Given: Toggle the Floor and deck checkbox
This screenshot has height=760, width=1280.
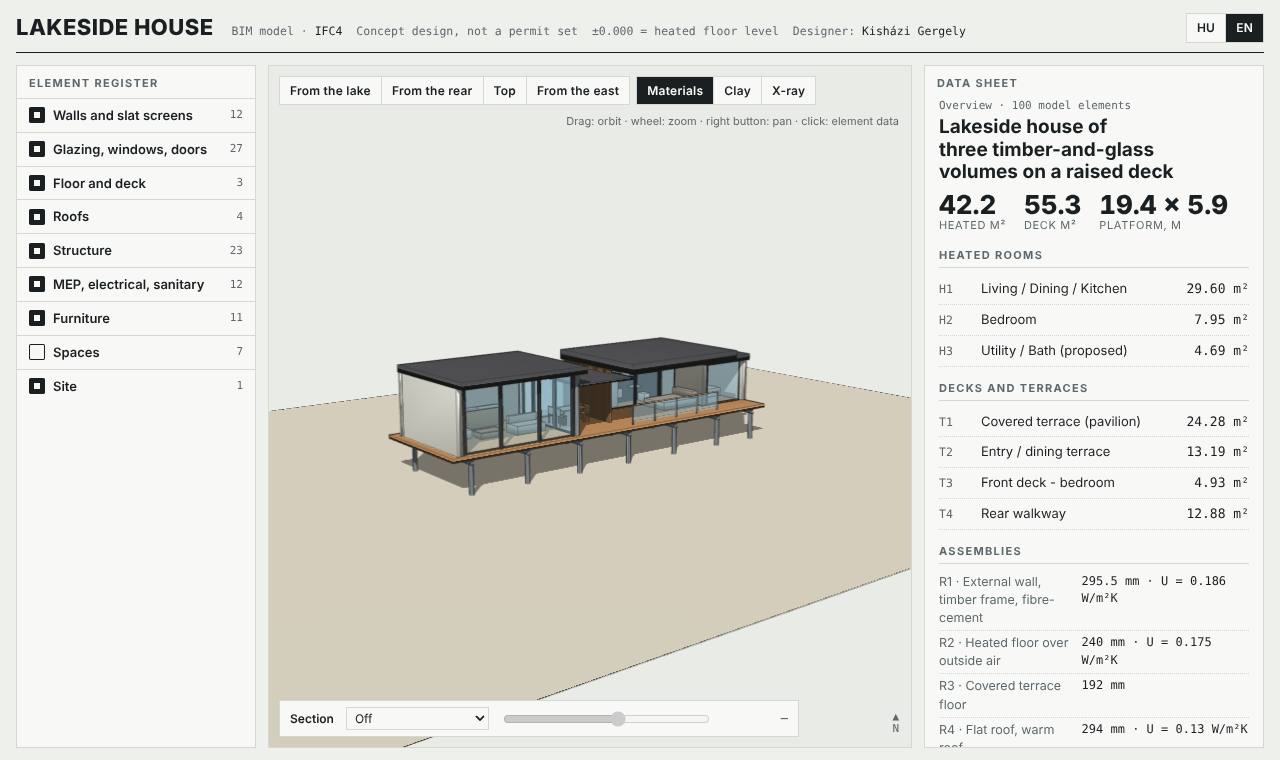Looking at the screenshot, I should [37, 183].
